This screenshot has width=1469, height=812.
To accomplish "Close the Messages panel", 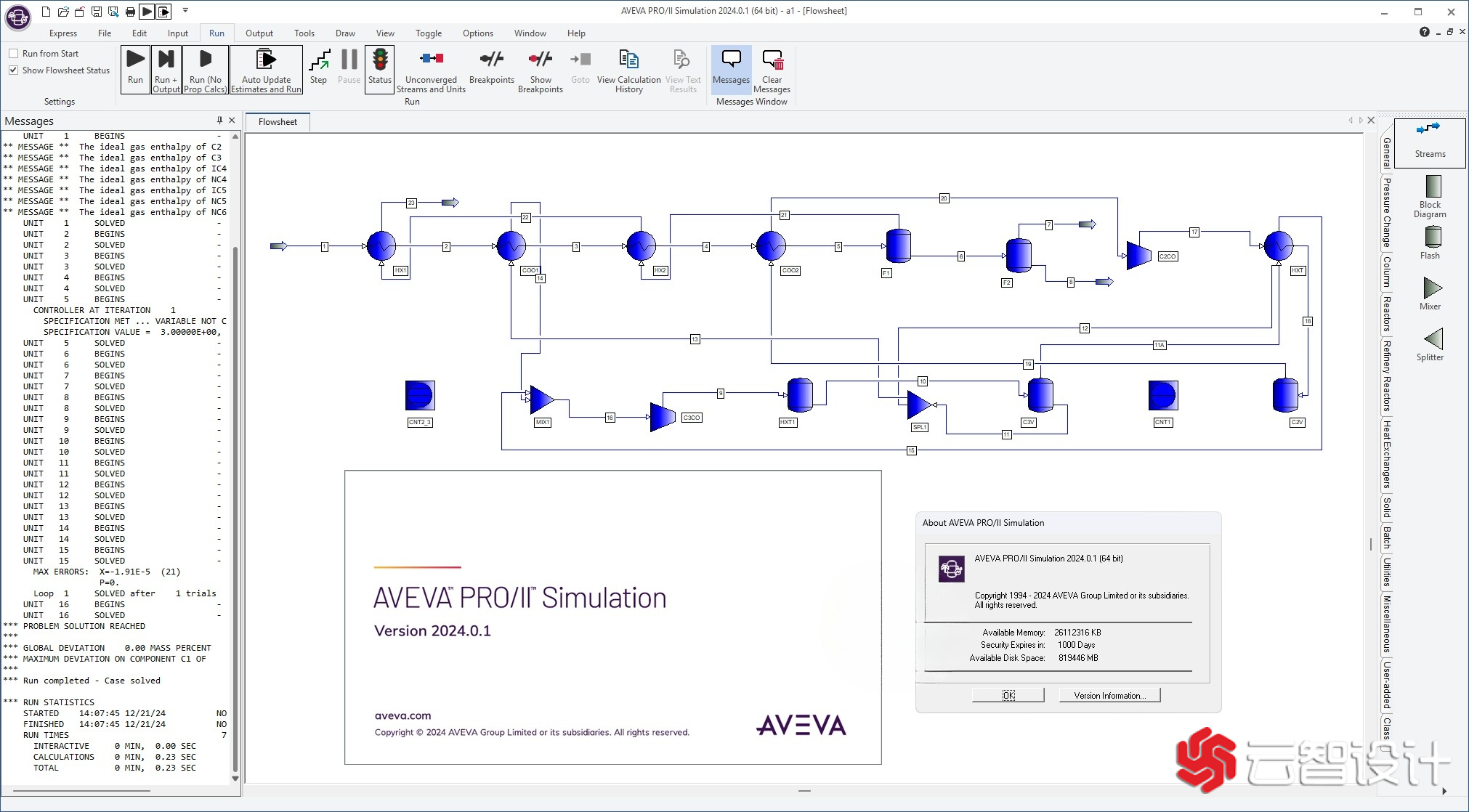I will click(x=232, y=121).
